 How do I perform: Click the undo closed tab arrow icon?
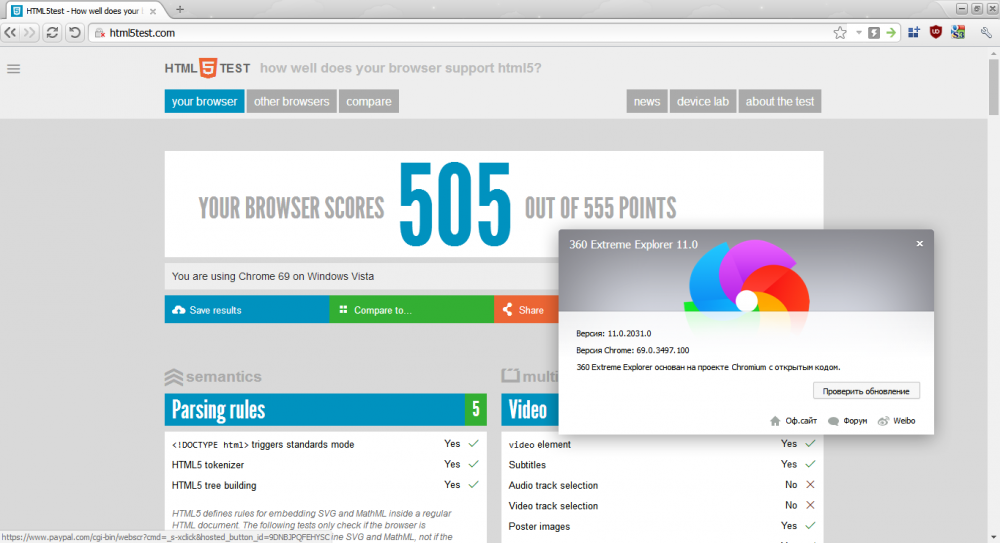(75, 33)
